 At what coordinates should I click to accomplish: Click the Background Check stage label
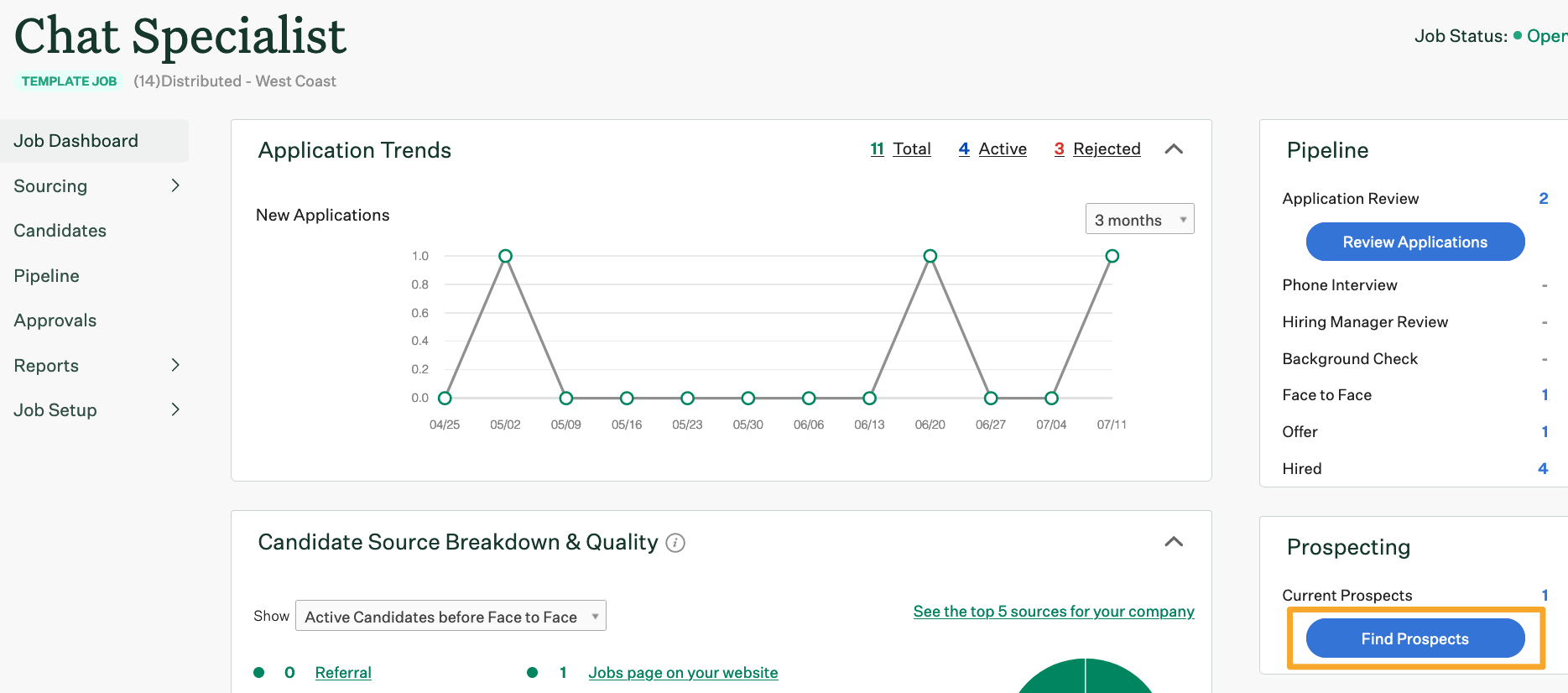point(1350,359)
